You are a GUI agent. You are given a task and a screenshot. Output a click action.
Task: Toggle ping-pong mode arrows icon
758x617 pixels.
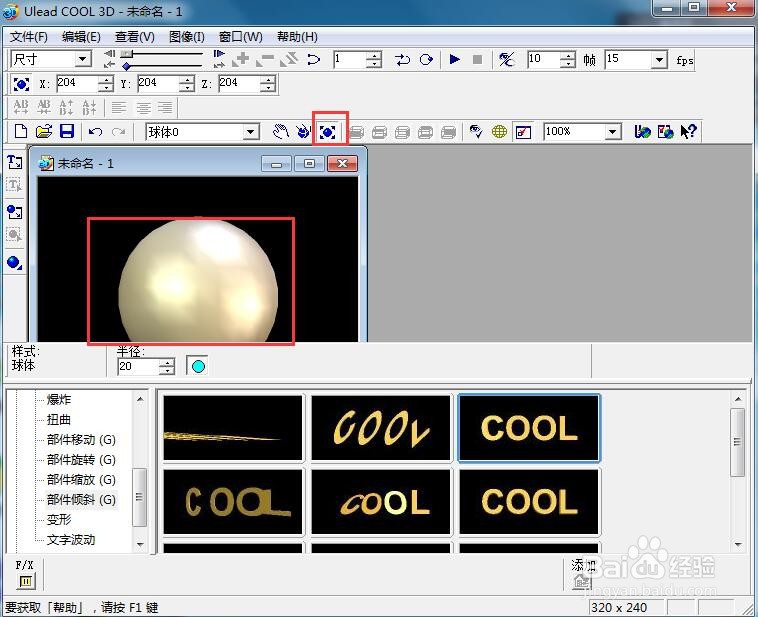[x=402, y=59]
